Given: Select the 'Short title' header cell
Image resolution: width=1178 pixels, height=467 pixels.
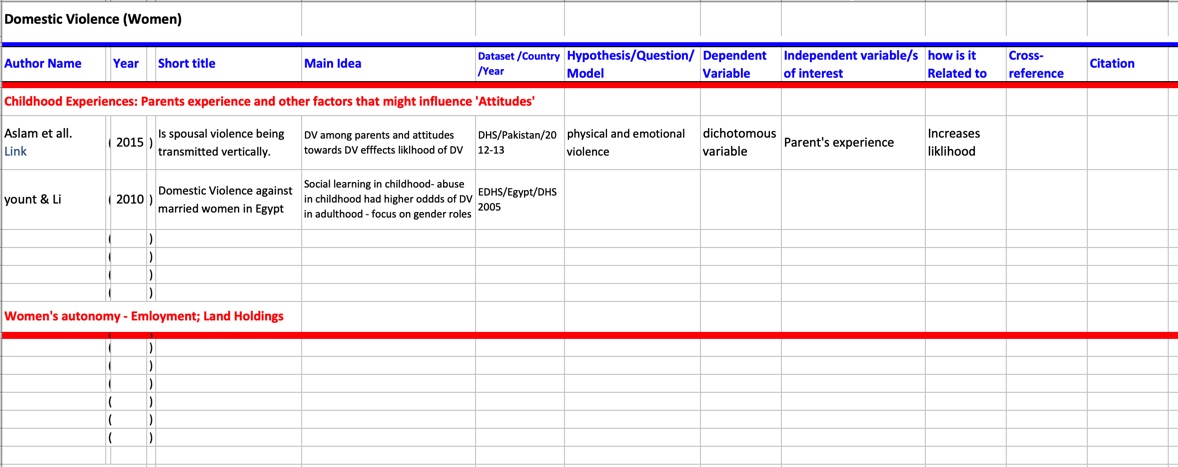Looking at the screenshot, I should [187, 64].
